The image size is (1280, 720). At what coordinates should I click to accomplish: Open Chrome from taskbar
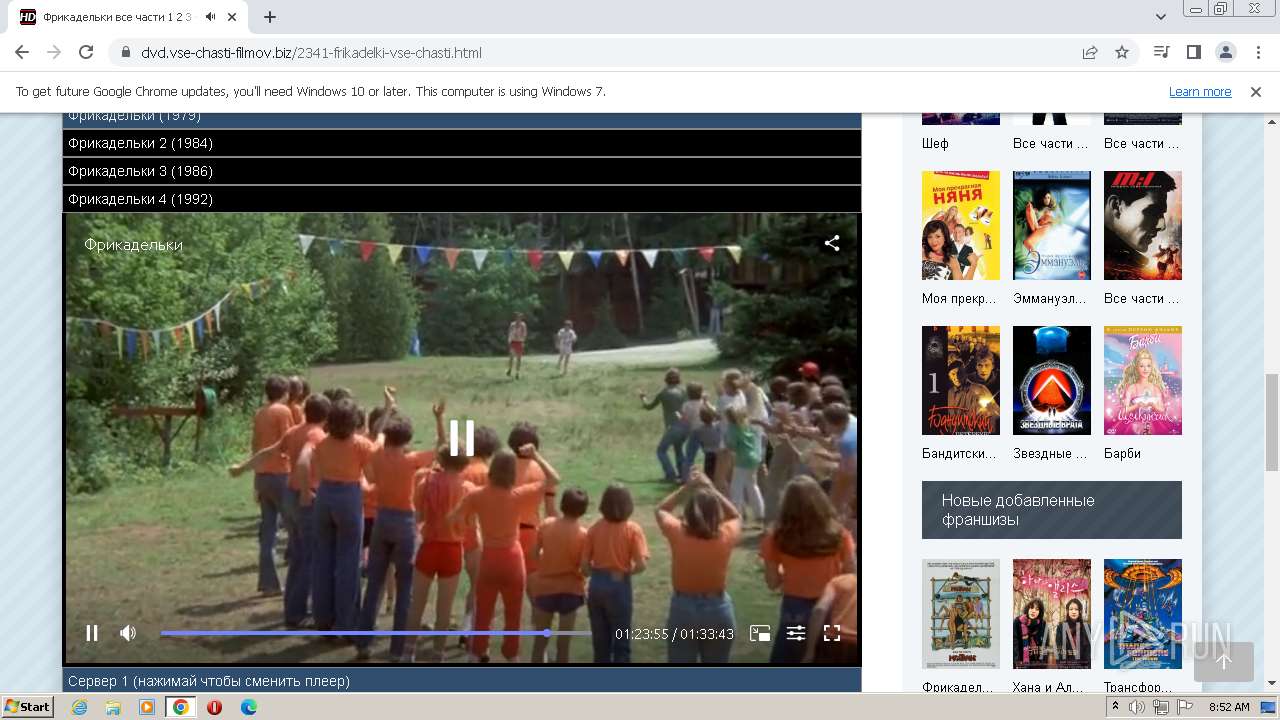tap(181, 707)
